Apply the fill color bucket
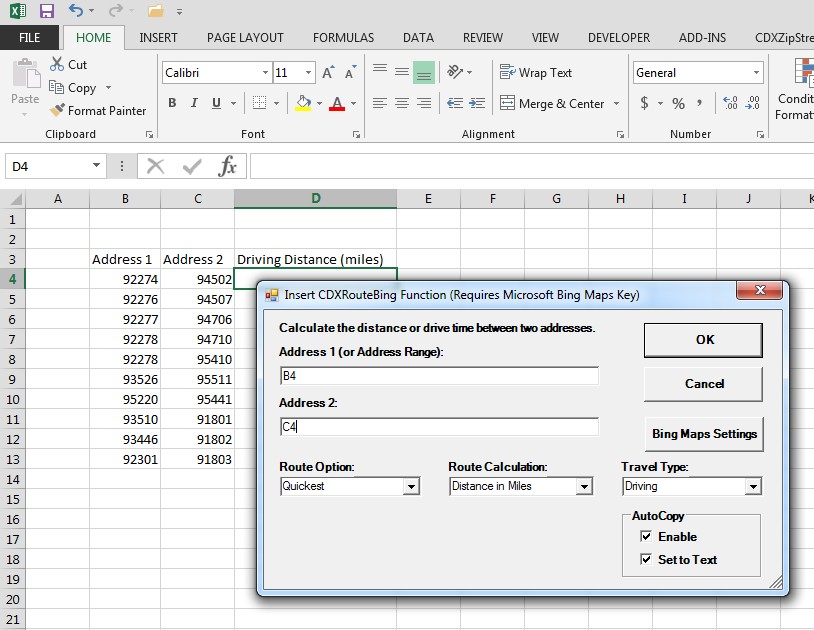 303,103
